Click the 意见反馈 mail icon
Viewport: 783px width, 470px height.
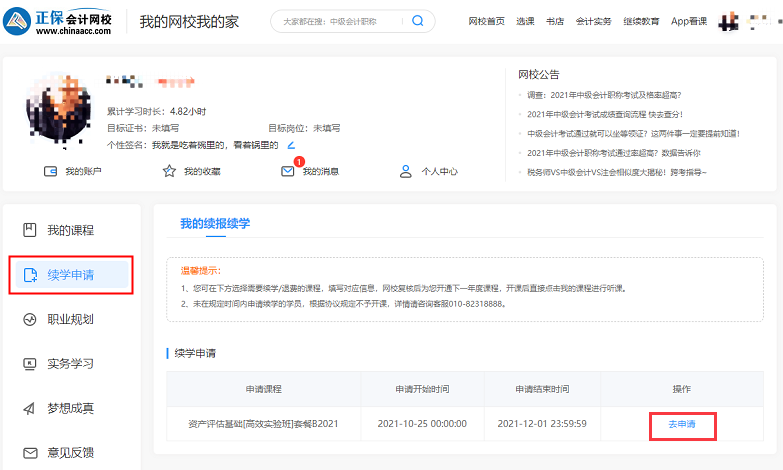[x=30, y=453]
